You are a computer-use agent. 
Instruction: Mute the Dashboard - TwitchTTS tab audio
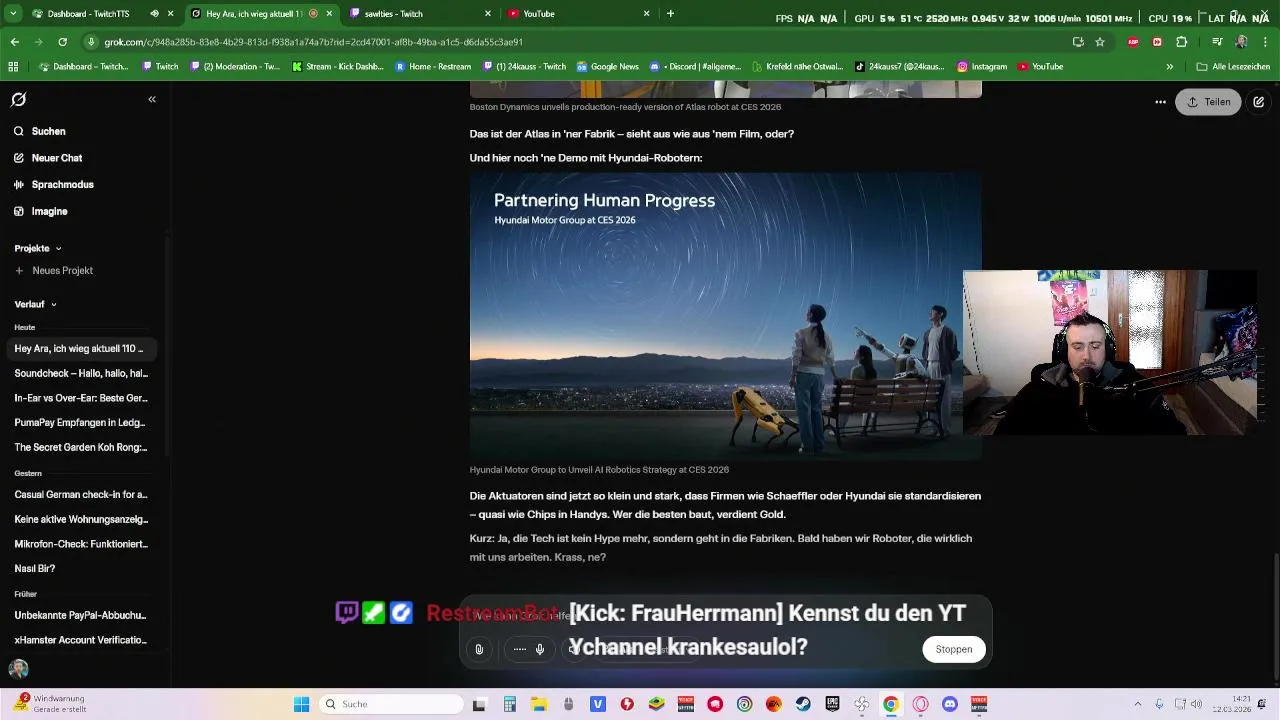(x=154, y=14)
